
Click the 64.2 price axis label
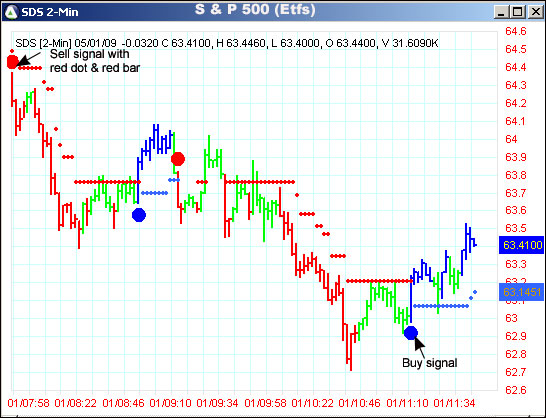tap(516, 103)
